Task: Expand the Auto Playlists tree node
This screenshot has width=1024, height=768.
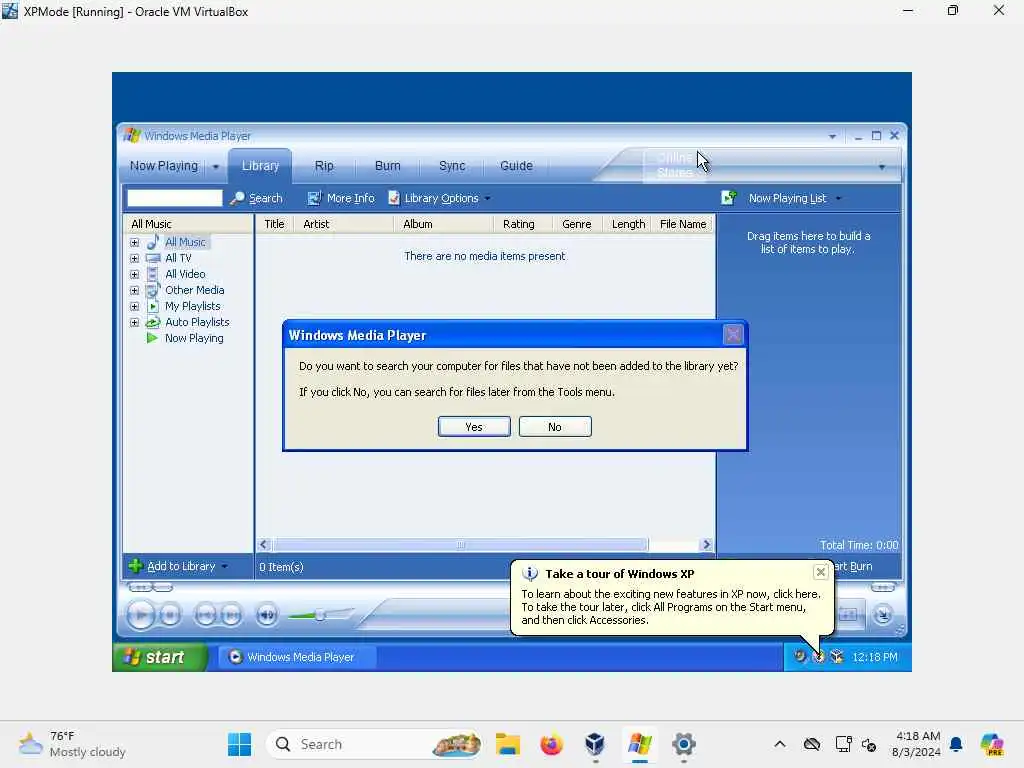Action: pyautogui.click(x=135, y=322)
